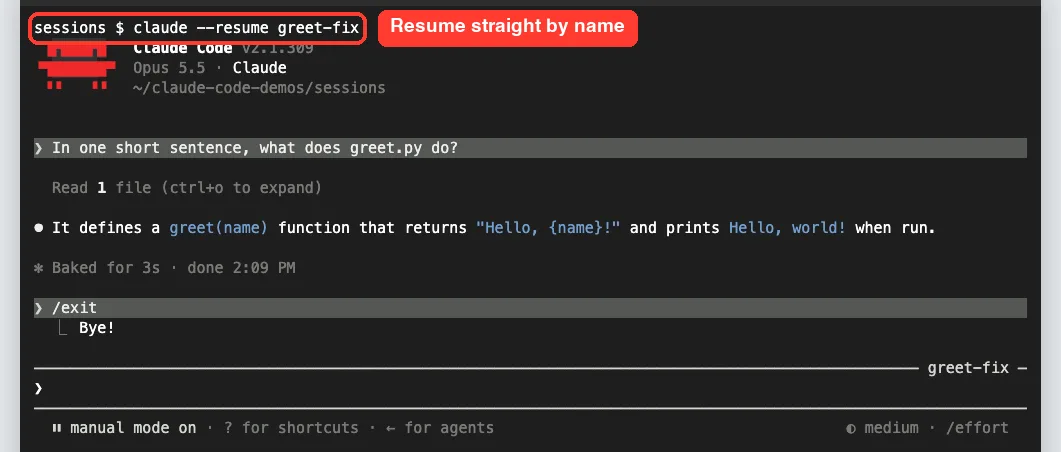This screenshot has width=1061, height=452.
Task: Click the 'Opus 5.5 · Claude' model line
Action: [210, 68]
